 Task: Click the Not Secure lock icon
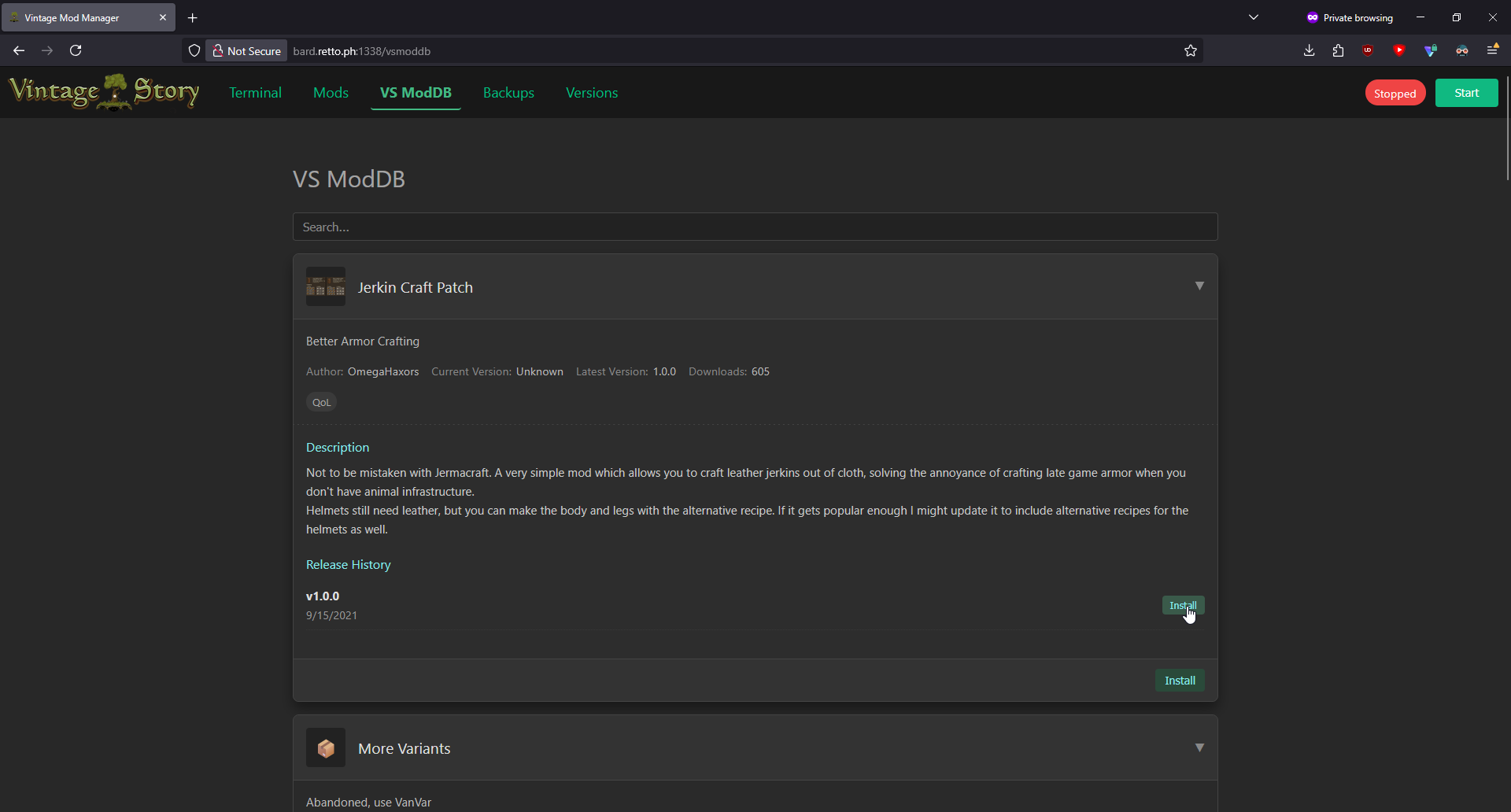tap(218, 50)
